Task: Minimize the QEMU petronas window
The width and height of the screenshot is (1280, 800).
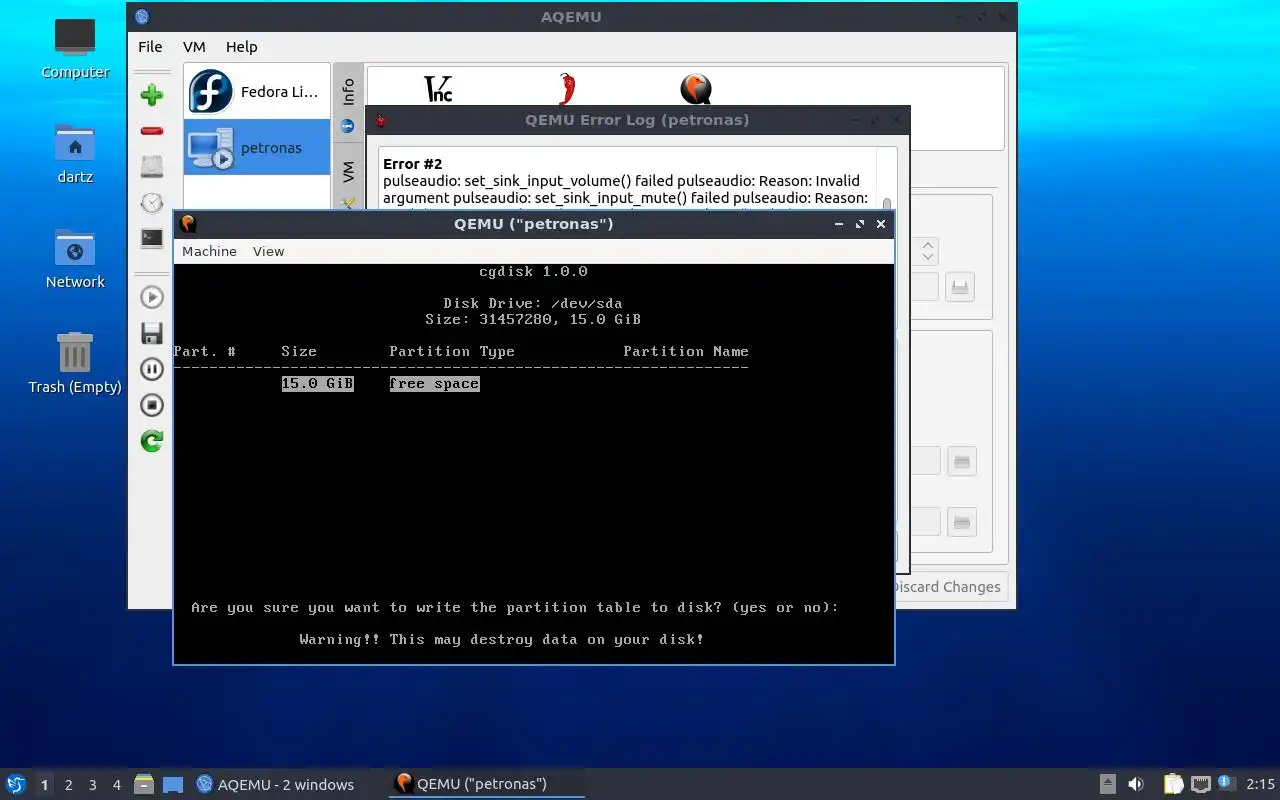Action: [x=839, y=224]
